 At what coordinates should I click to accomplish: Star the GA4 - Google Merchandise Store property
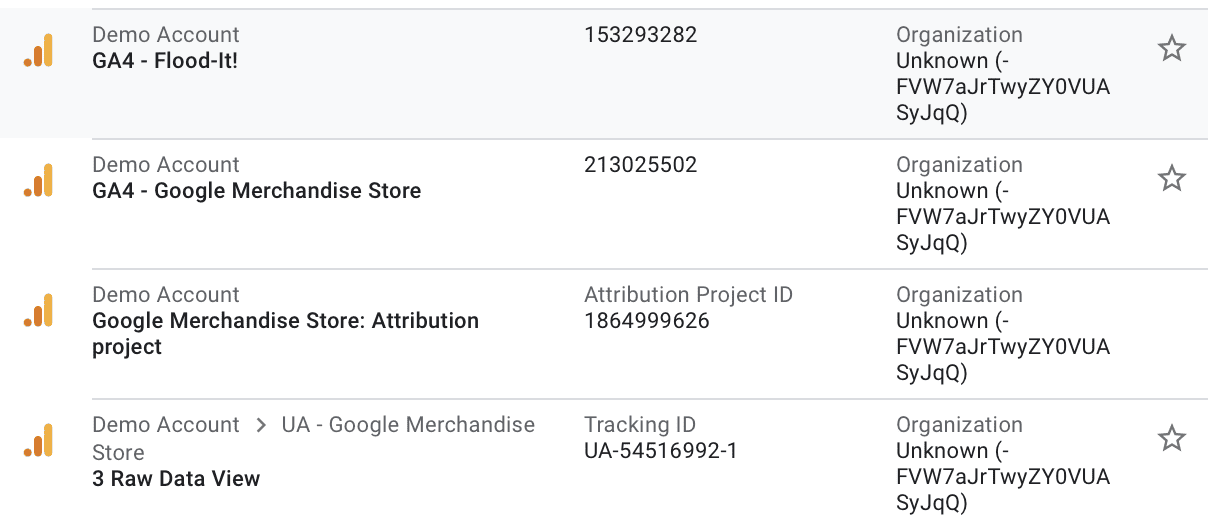[x=1171, y=178]
